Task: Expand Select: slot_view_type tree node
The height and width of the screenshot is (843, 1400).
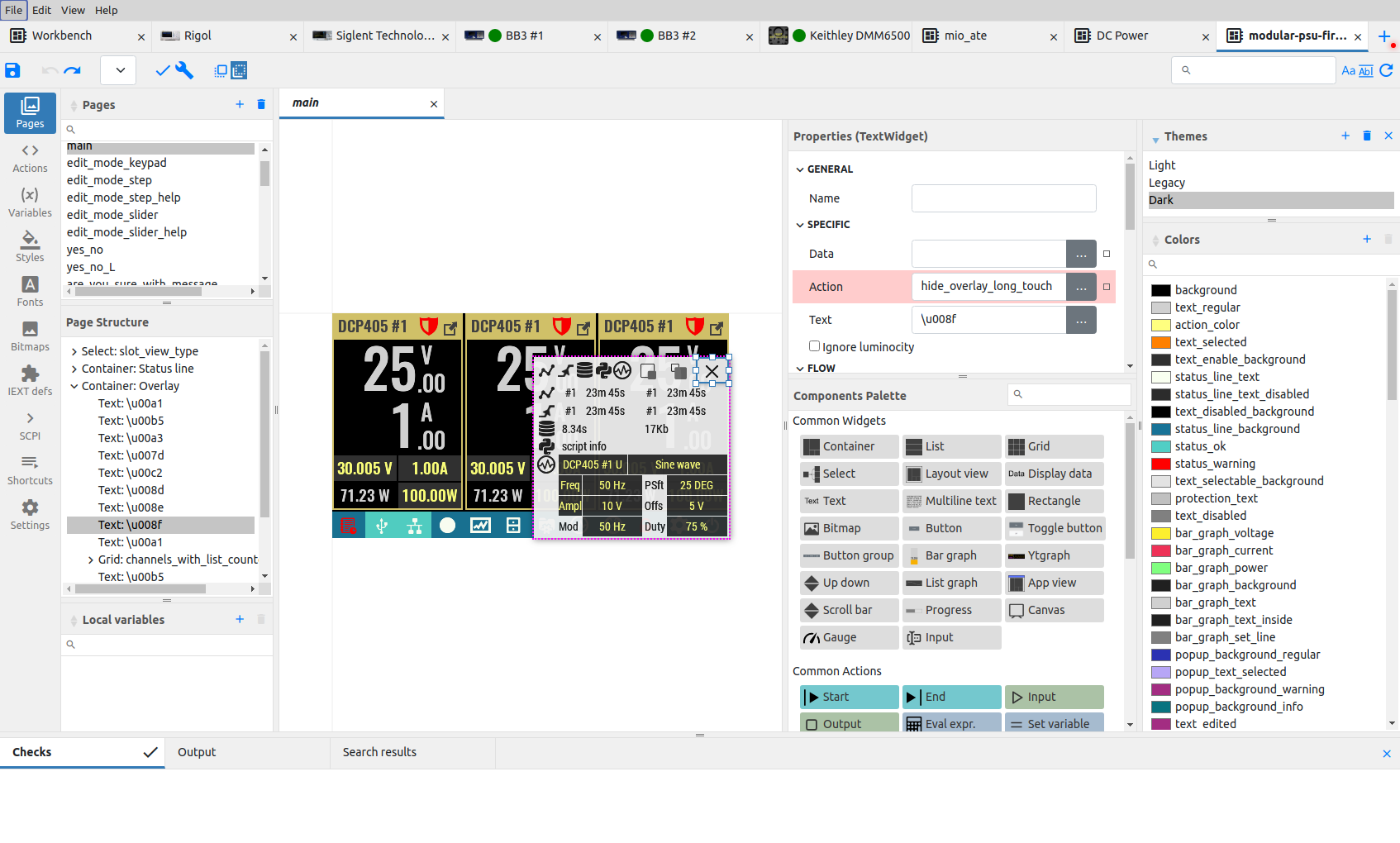Action: tap(74, 351)
